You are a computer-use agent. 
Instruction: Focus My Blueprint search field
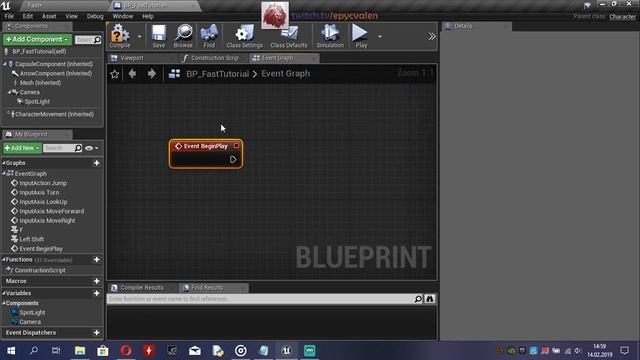pos(62,148)
